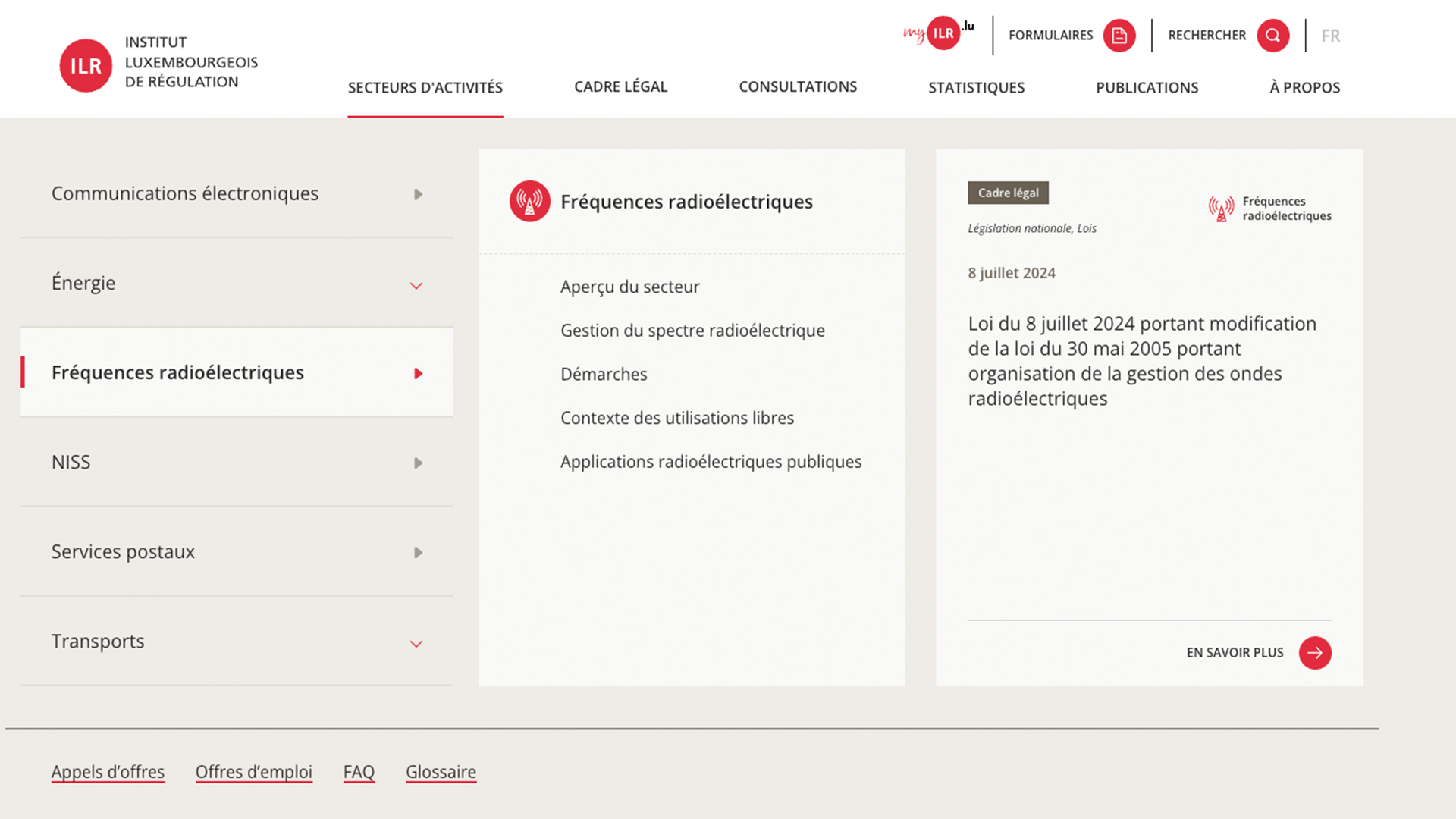This screenshot has height=819, width=1456.
Task: Open the Services postaux submenu arrow
Action: [418, 553]
